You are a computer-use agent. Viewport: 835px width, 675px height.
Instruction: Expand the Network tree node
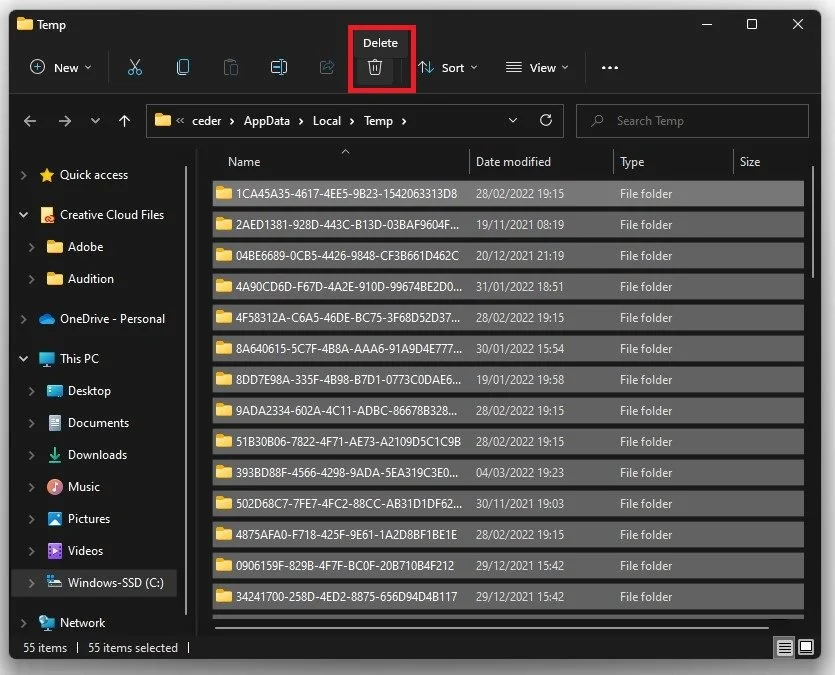point(23,622)
